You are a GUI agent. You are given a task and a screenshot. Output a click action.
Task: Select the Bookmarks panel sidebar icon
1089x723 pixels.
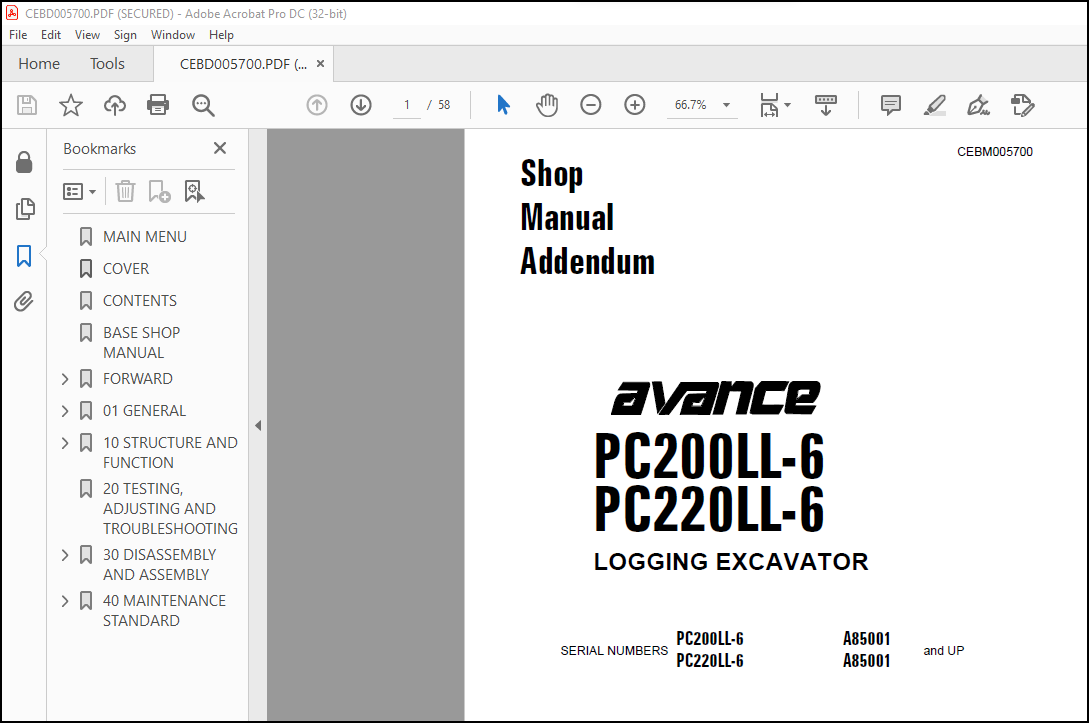[24, 256]
